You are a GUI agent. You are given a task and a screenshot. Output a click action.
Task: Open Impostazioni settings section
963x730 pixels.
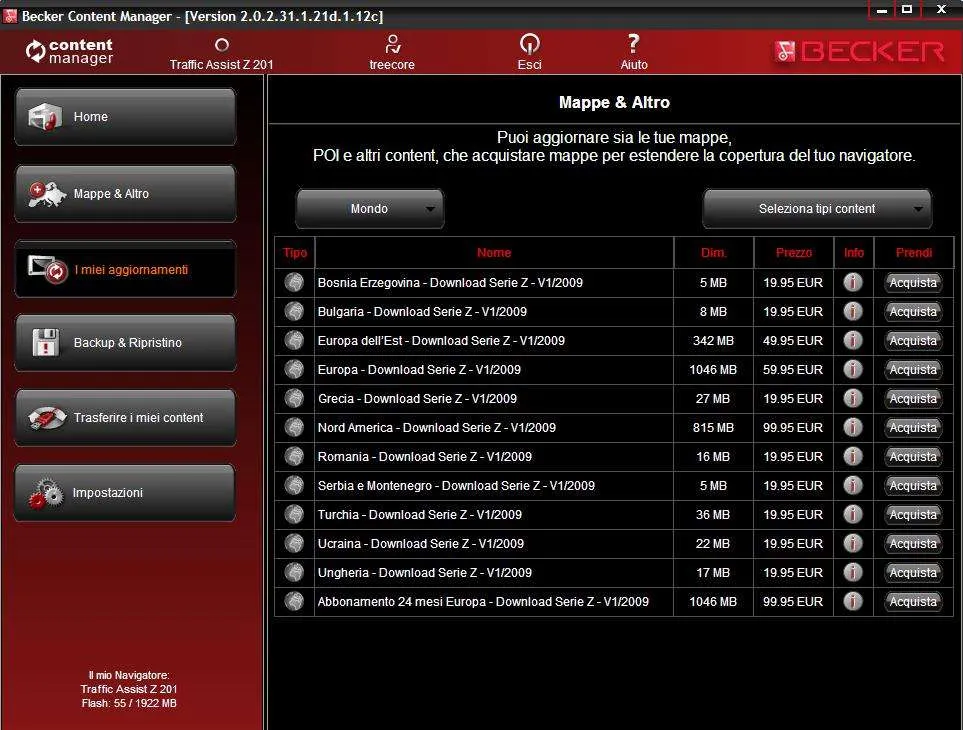click(x=125, y=492)
